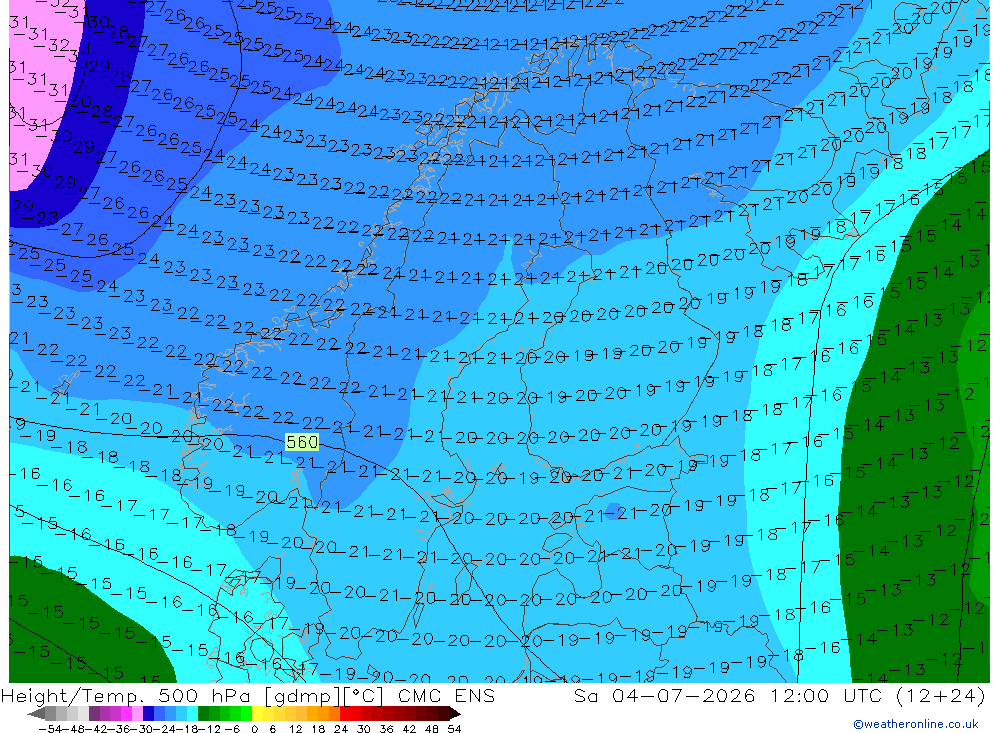The image size is (1000, 733).
Task: Click the "(12+24)" forecast offset text
Action: pyautogui.click(x=941, y=696)
